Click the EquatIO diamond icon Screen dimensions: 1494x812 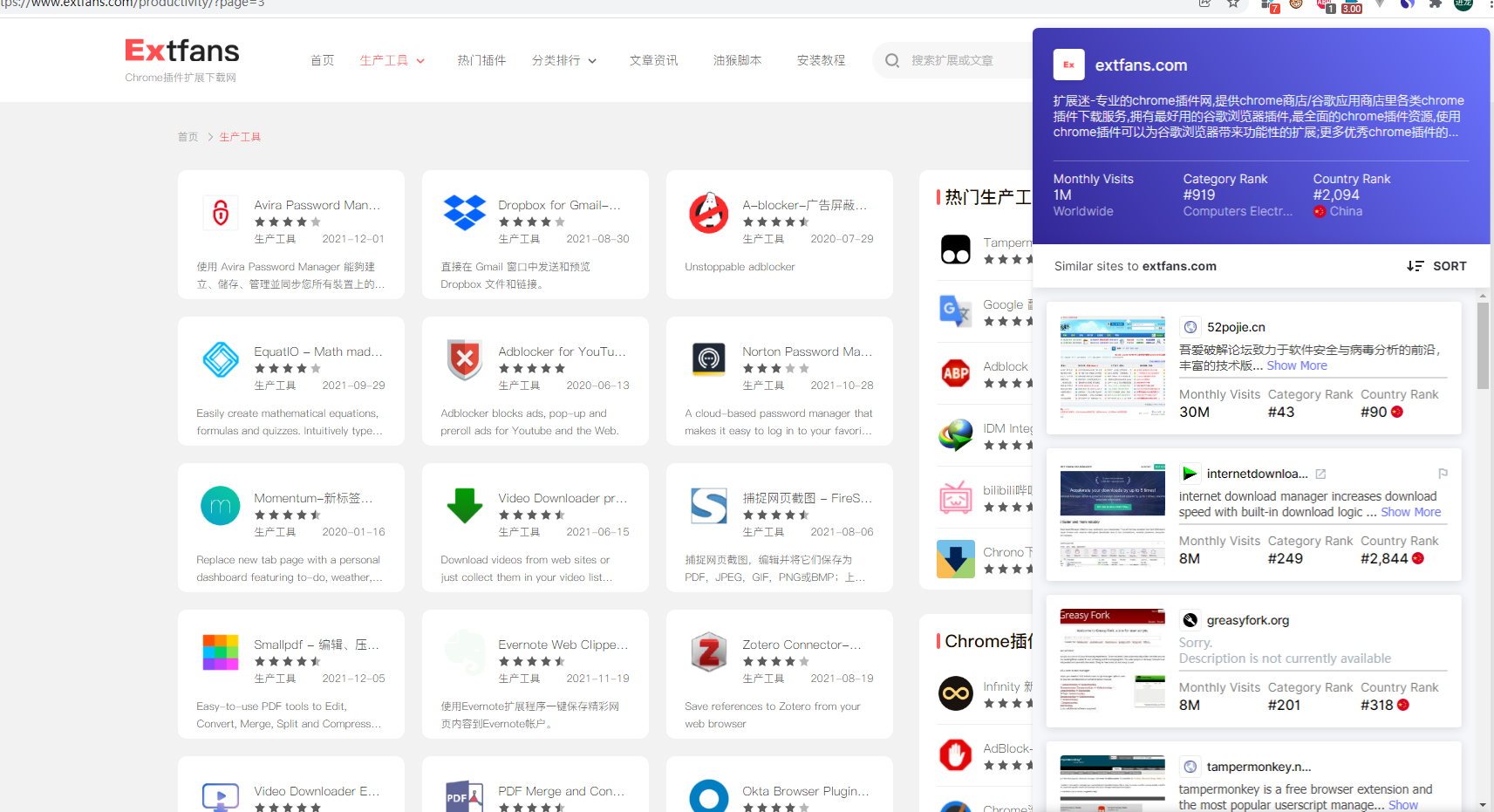click(x=221, y=359)
